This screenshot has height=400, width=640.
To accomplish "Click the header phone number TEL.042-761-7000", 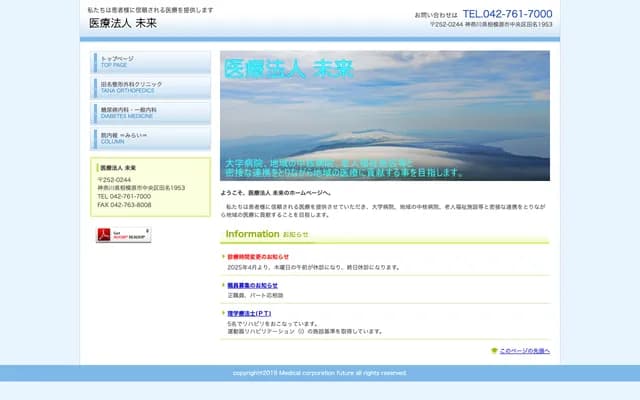I will [x=507, y=14].
